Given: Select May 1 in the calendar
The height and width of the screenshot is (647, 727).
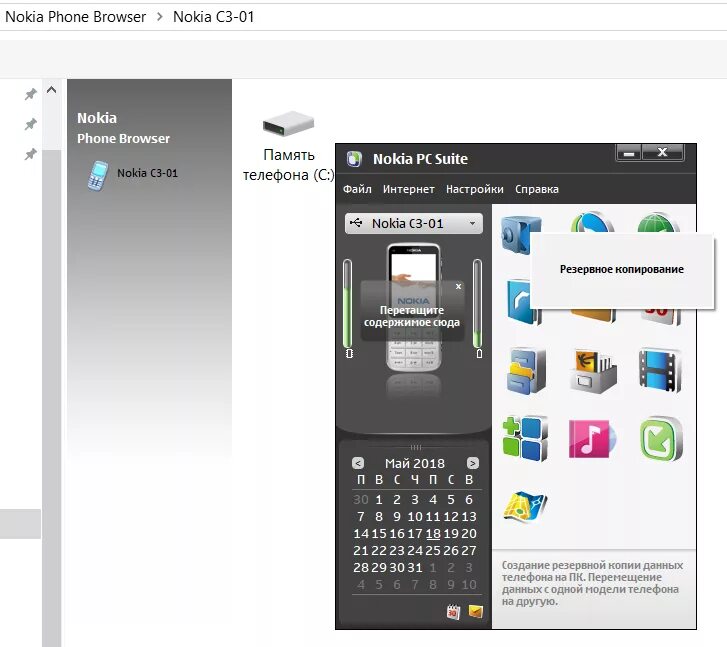Looking at the screenshot, I should pos(379,500).
